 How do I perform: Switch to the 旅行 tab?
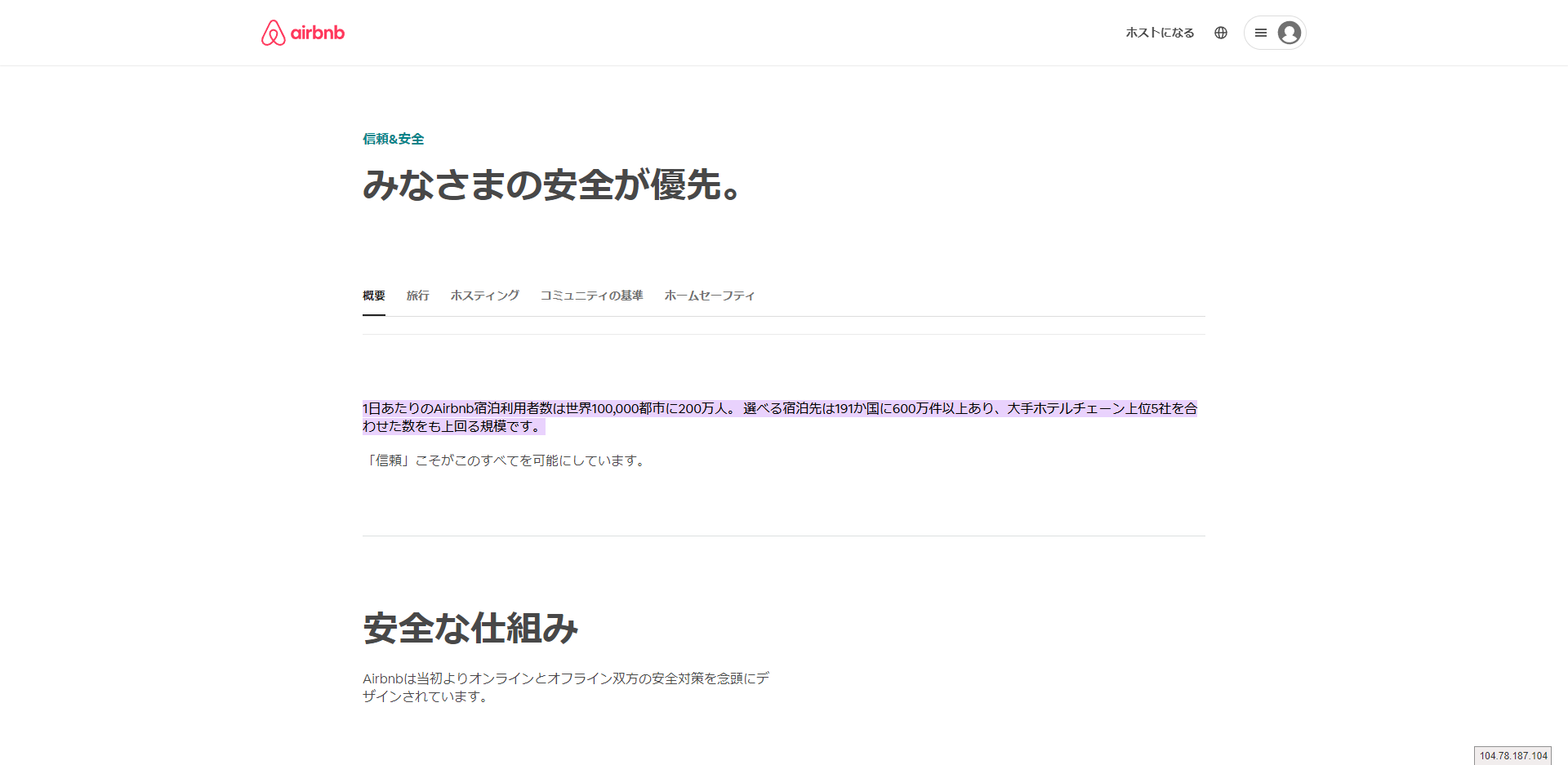click(417, 296)
